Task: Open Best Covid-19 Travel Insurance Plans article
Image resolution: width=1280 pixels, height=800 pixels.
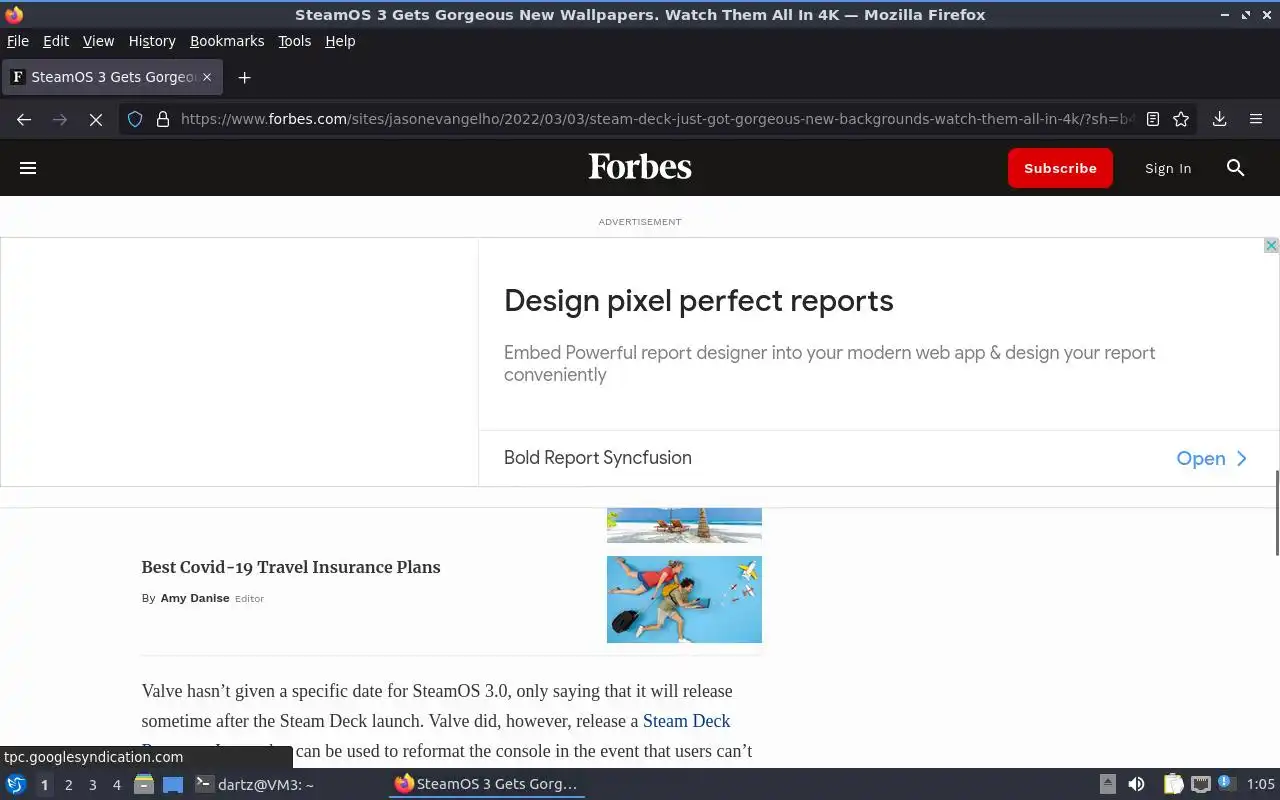Action: point(291,567)
